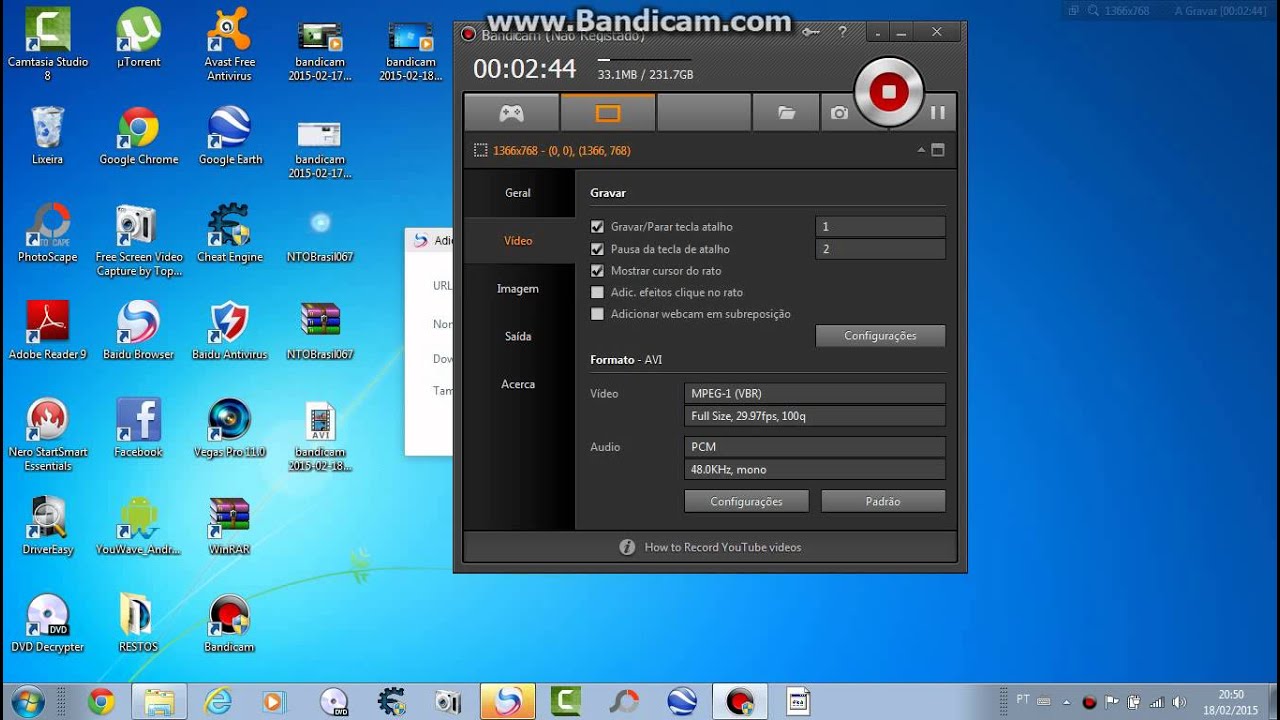Select the Facebook desktop shortcut
The width and height of the screenshot is (1280, 720).
[138, 428]
